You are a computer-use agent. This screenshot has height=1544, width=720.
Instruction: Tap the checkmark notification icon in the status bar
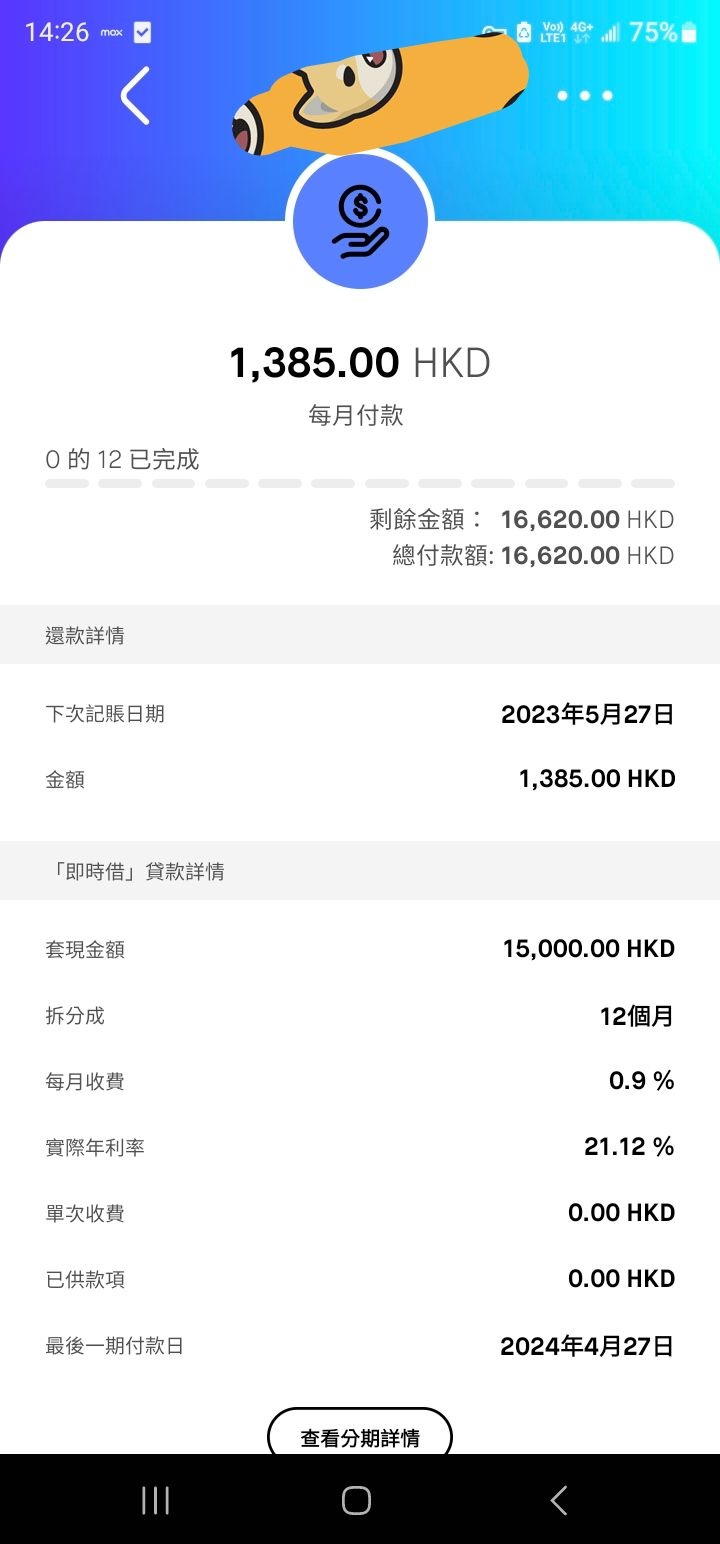tap(142, 33)
